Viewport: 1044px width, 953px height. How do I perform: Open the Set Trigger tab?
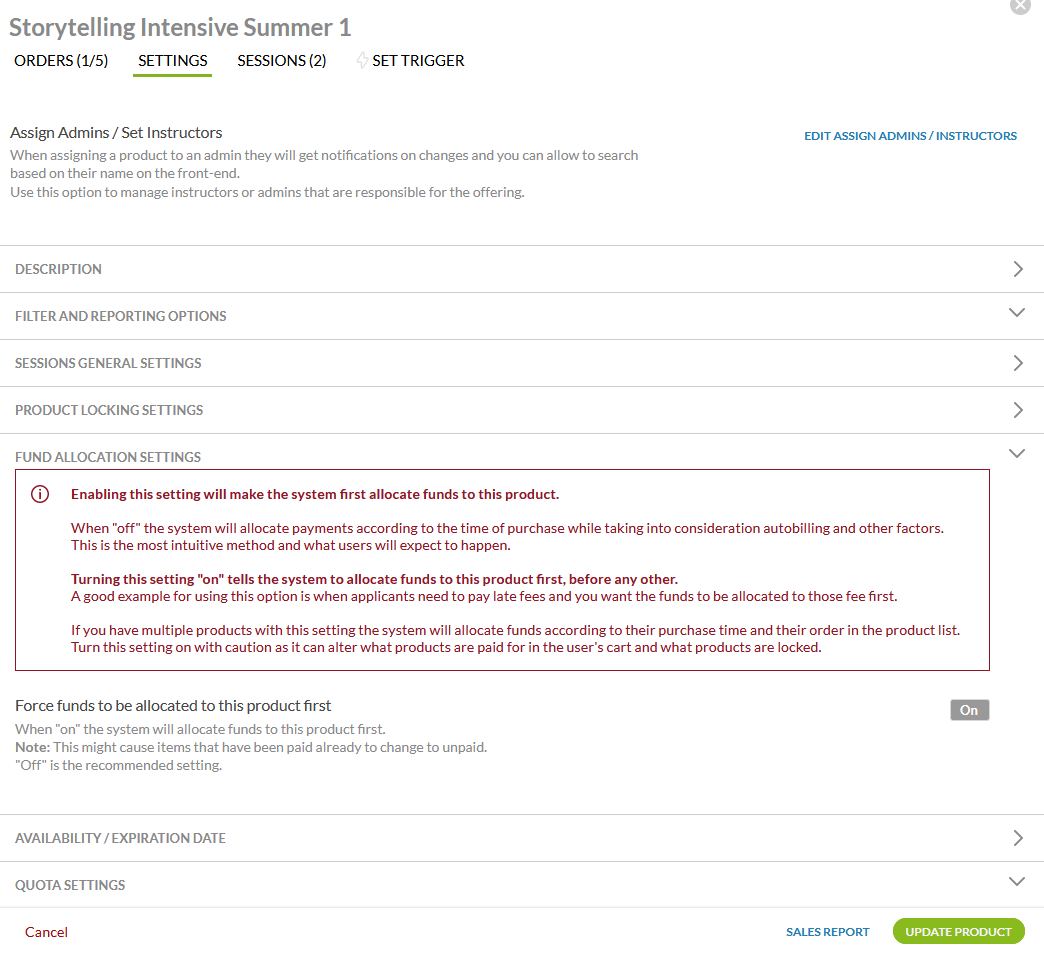tap(418, 61)
